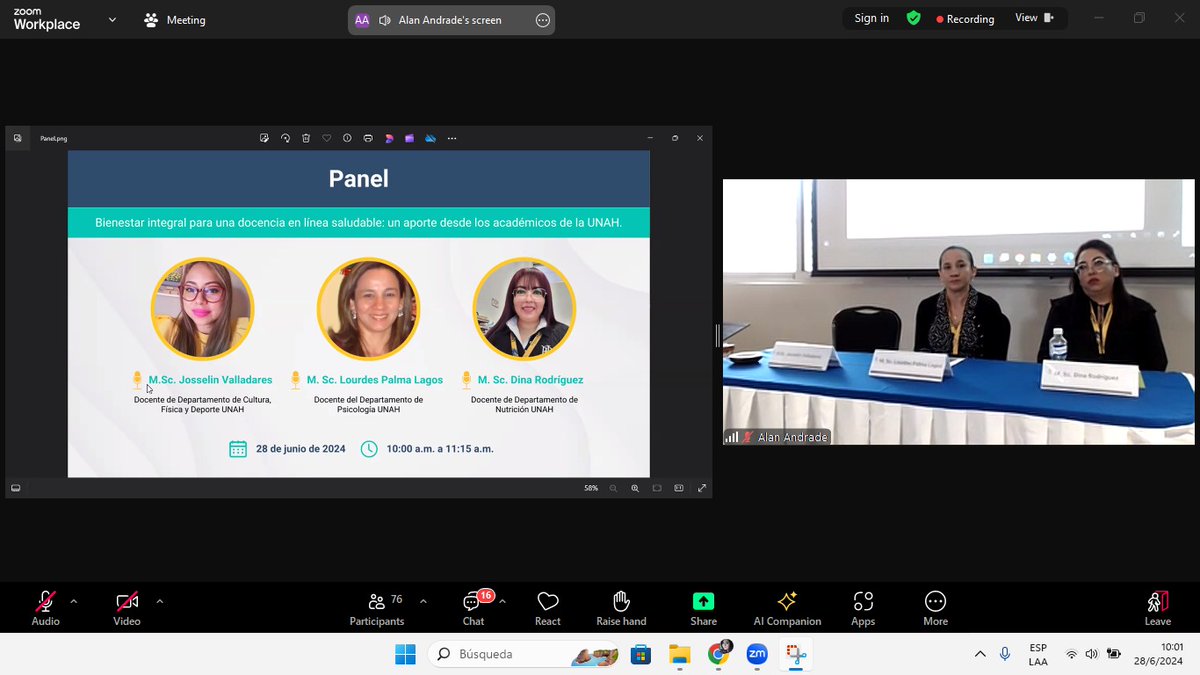Click the rotate icon in photo viewer
The height and width of the screenshot is (675, 1200).
click(x=285, y=138)
